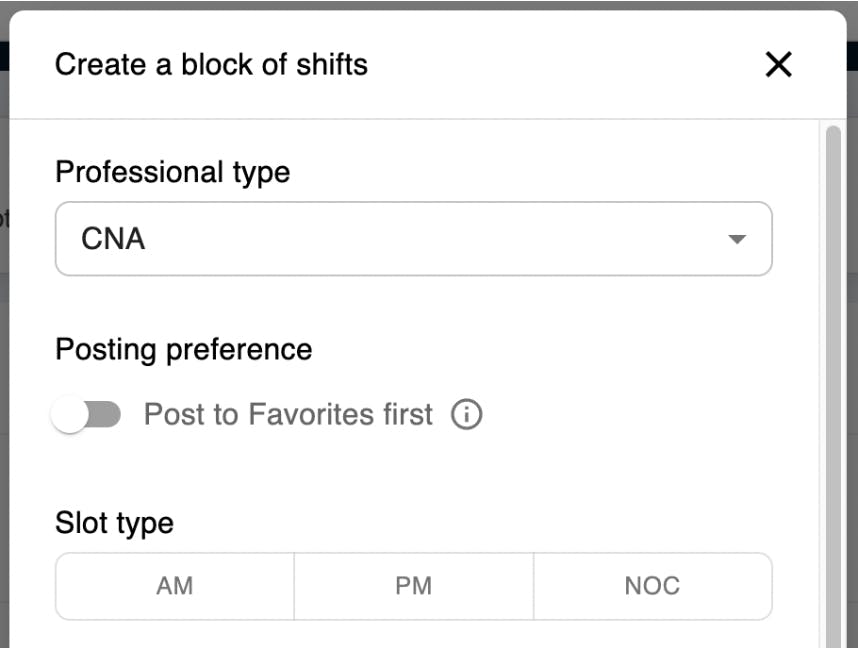This screenshot has width=858, height=648.
Task: Click the info icon beside Post to Favorites
Action: [x=466, y=414]
